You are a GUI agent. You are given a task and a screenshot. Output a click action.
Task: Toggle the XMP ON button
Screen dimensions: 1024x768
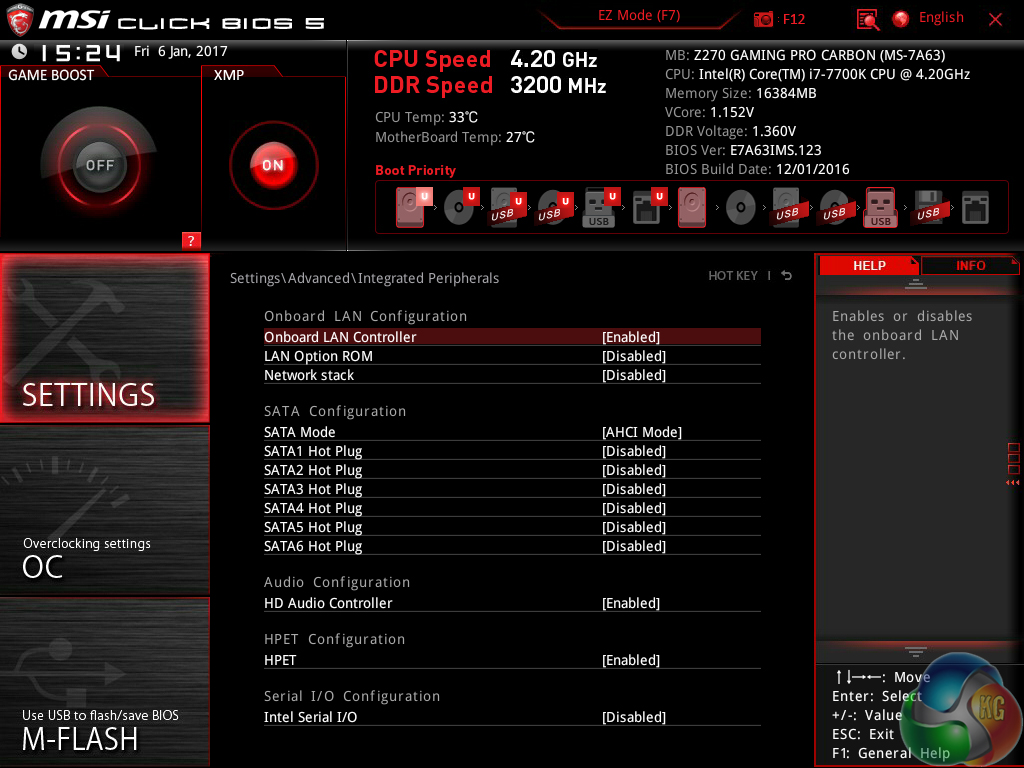coord(273,165)
